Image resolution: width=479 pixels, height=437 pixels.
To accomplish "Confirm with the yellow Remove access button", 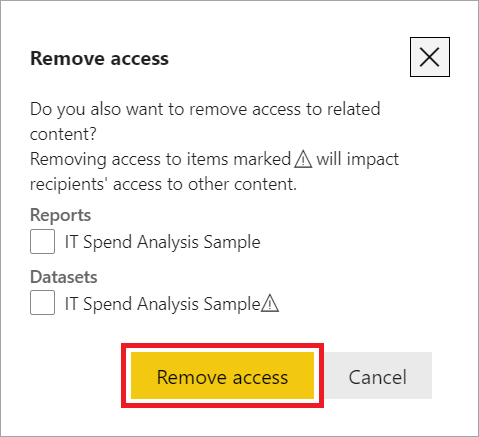I will (x=222, y=375).
